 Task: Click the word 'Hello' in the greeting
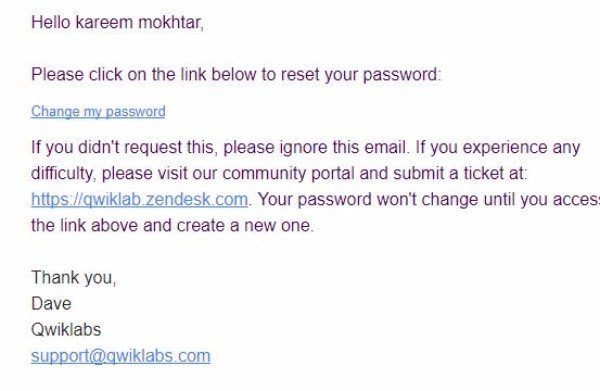pos(51,22)
